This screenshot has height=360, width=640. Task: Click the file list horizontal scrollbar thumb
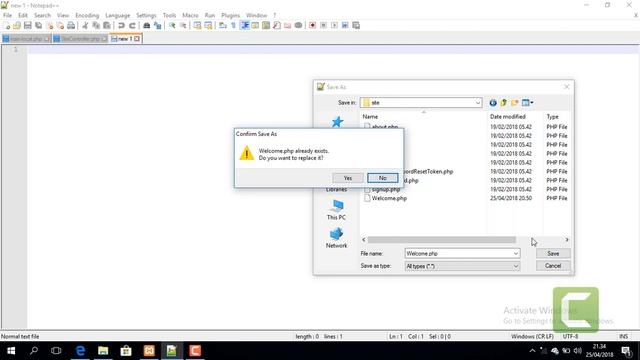(x=442, y=240)
